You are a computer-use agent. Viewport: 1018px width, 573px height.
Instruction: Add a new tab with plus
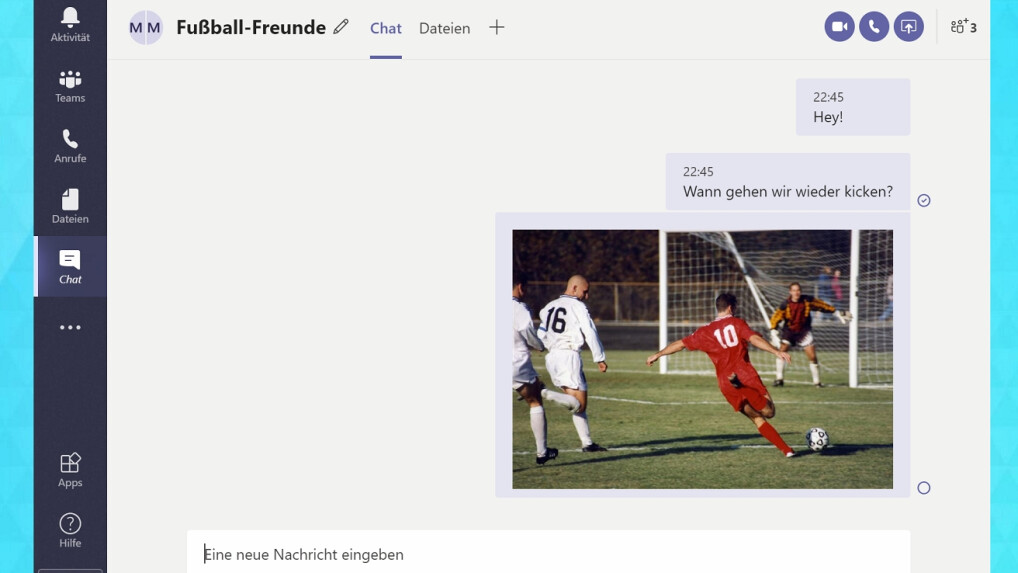point(497,27)
